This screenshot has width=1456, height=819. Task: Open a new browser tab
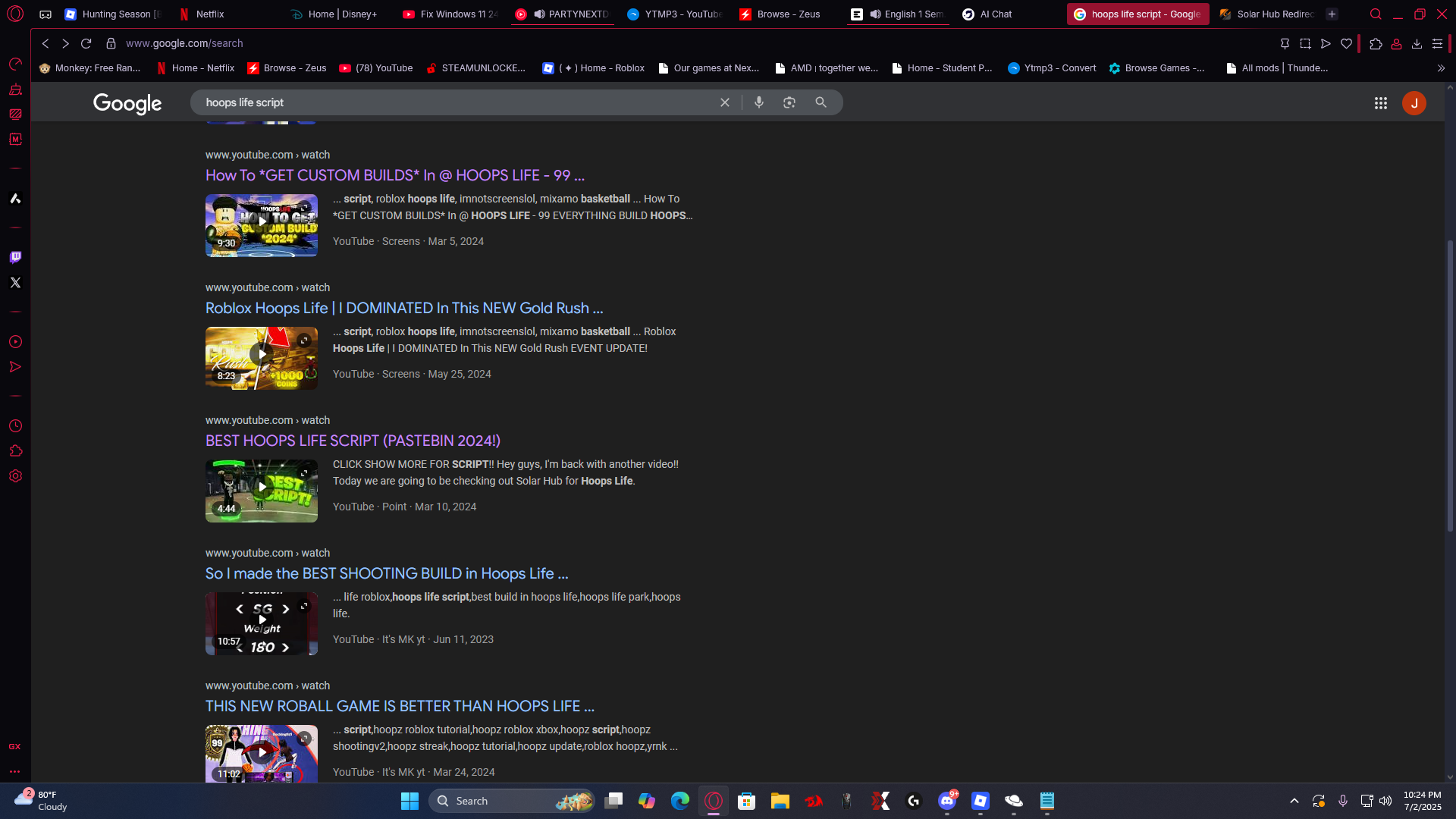pyautogui.click(x=1332, y=14)
